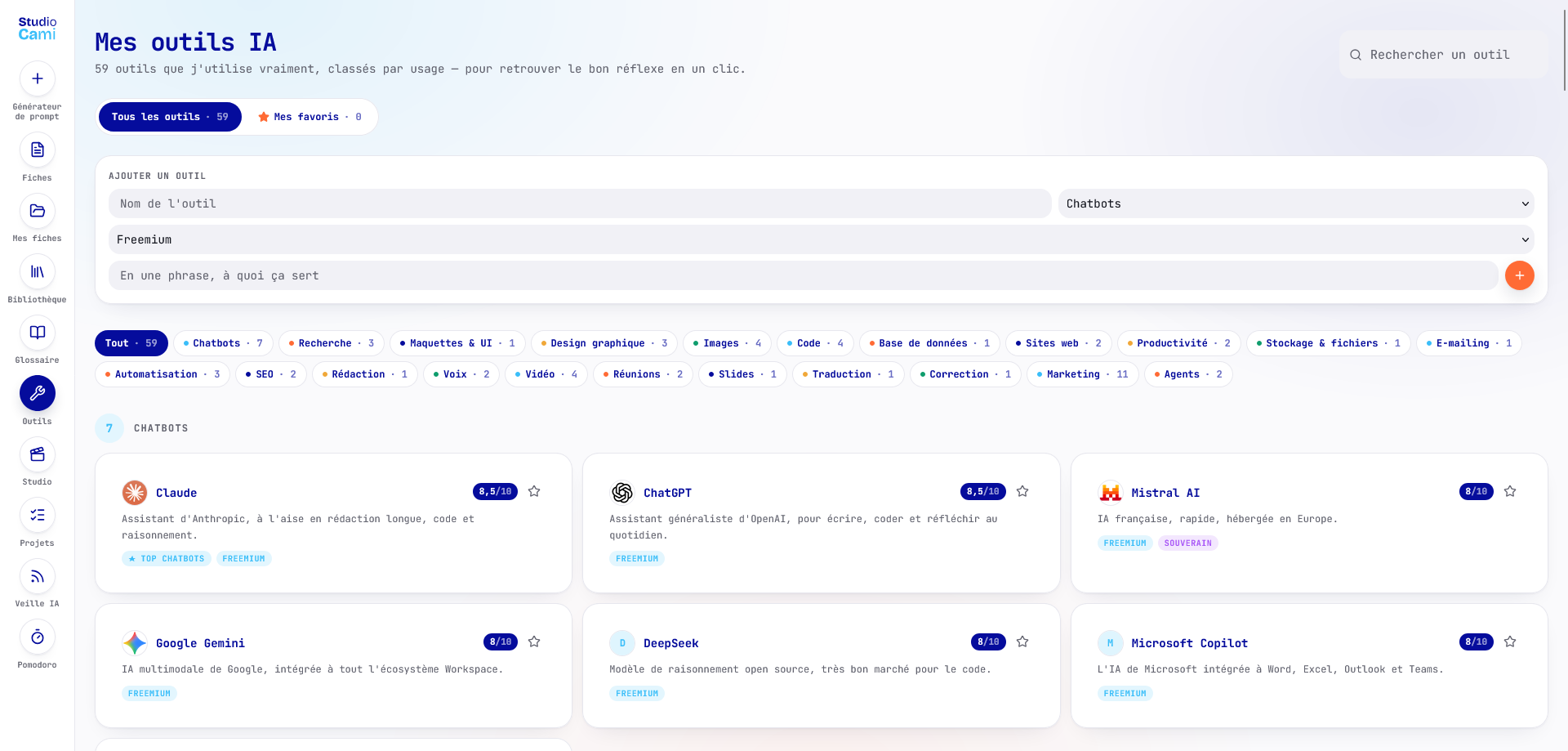Filter by Agents category chip
Screen dimensions: 1568x751
click(1188, 374)
